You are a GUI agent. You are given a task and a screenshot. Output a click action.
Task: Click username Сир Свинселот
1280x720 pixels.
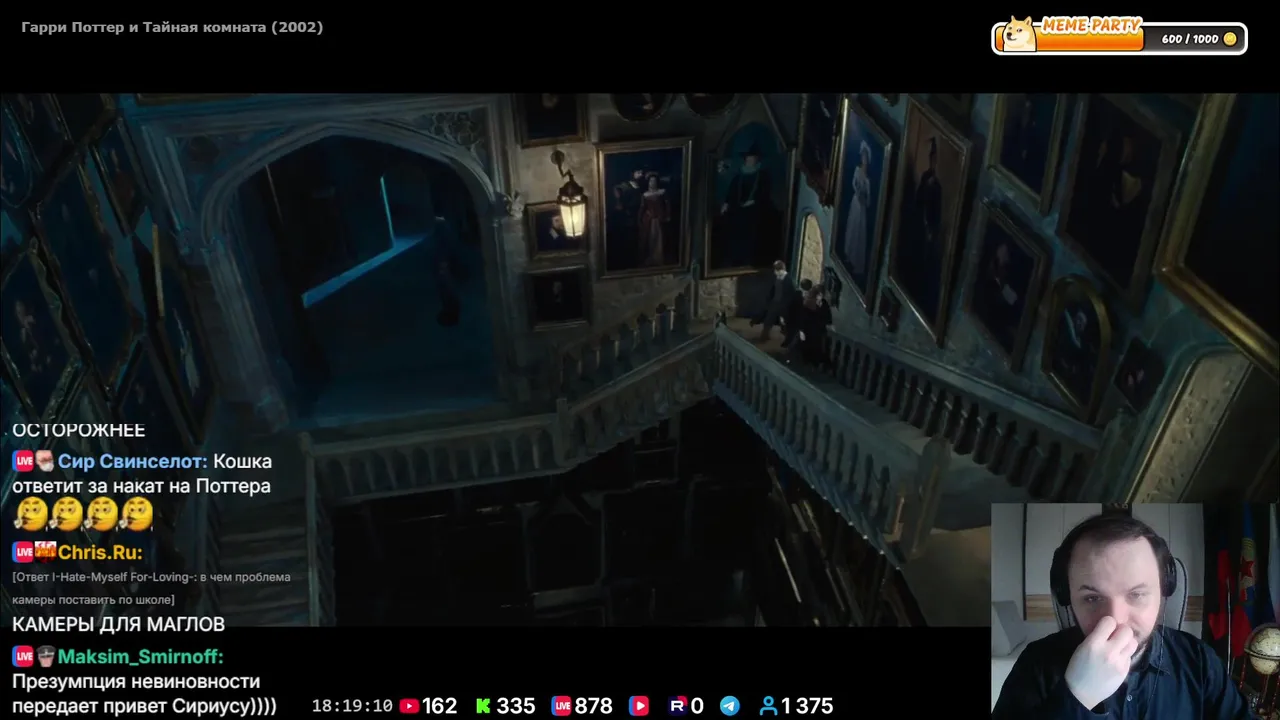tap(133, 462)
